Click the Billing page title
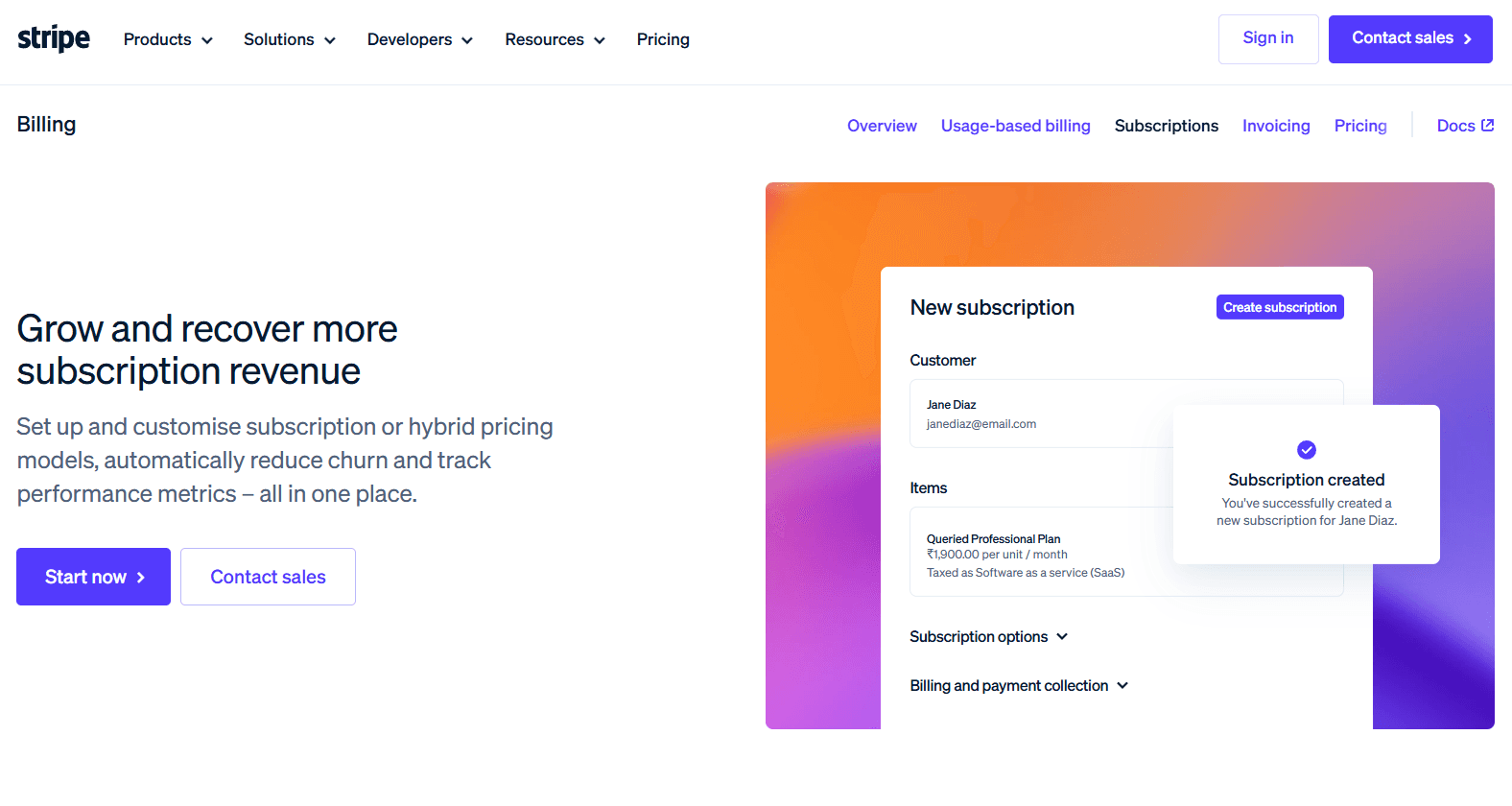The image size is (1512, 806). tap(46, 125)
